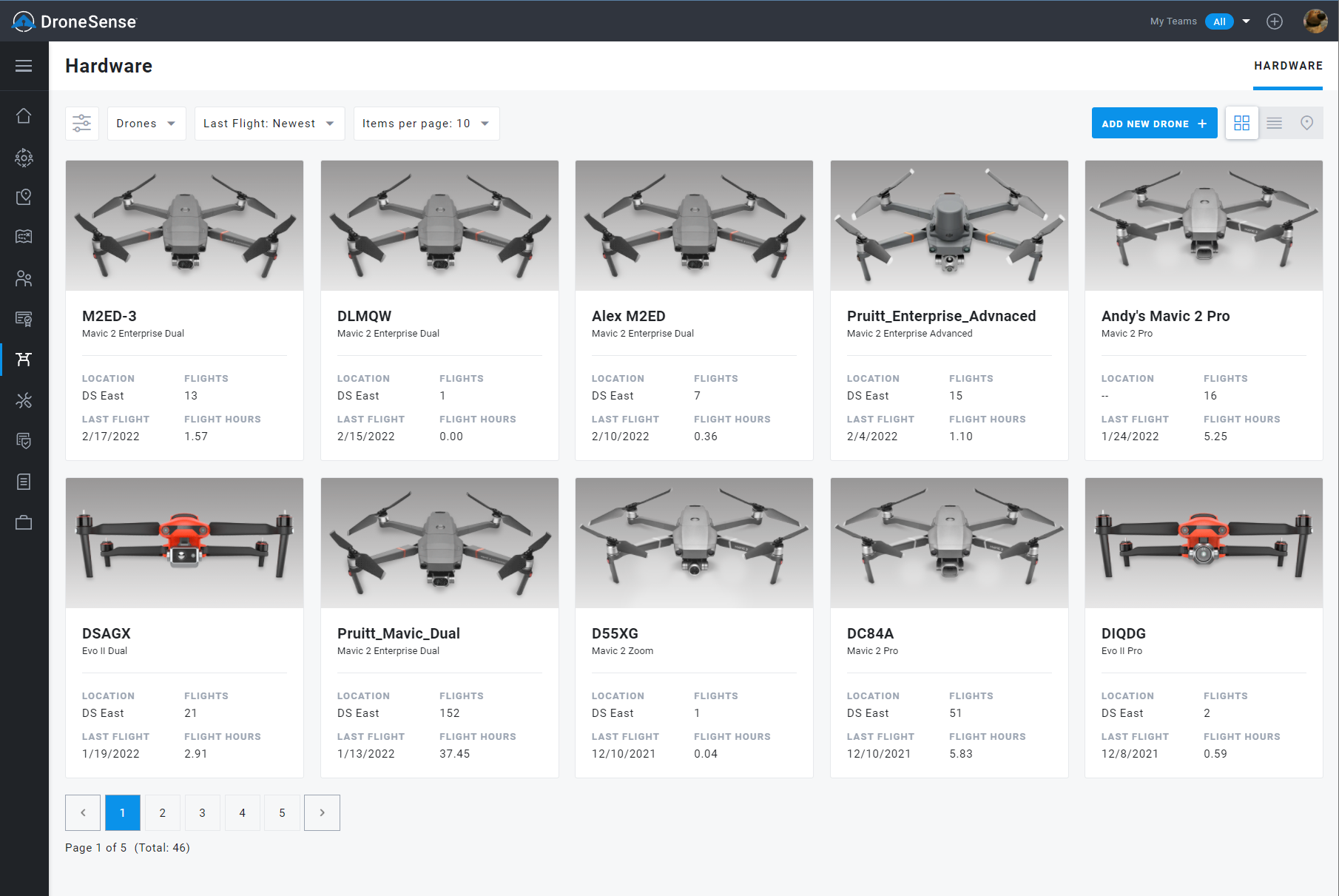Open the people (users) sidebar icon
This screenshot has width=1339, height=896.
point(24,278)
